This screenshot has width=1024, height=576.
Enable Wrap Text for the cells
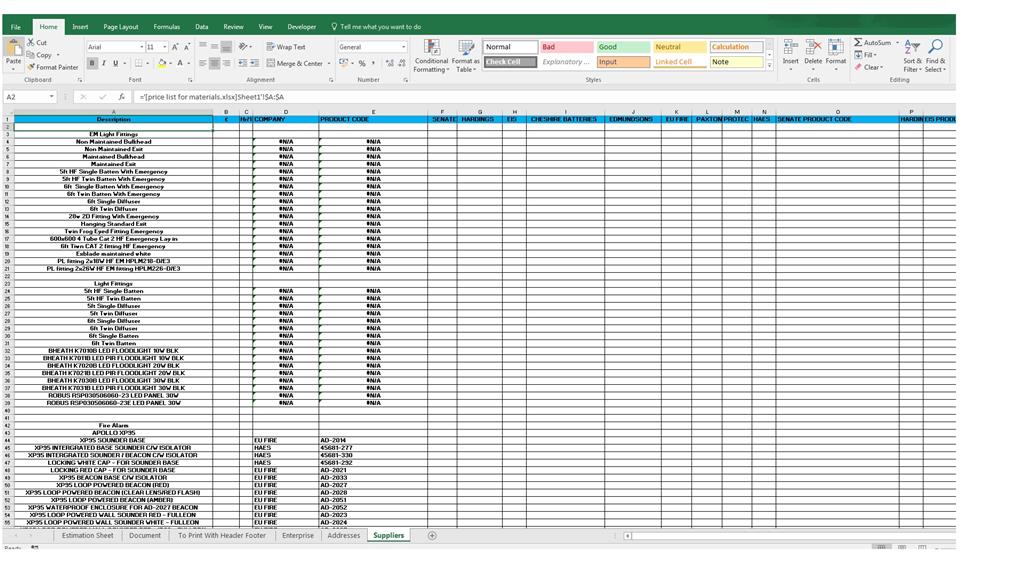click(286, 47)
